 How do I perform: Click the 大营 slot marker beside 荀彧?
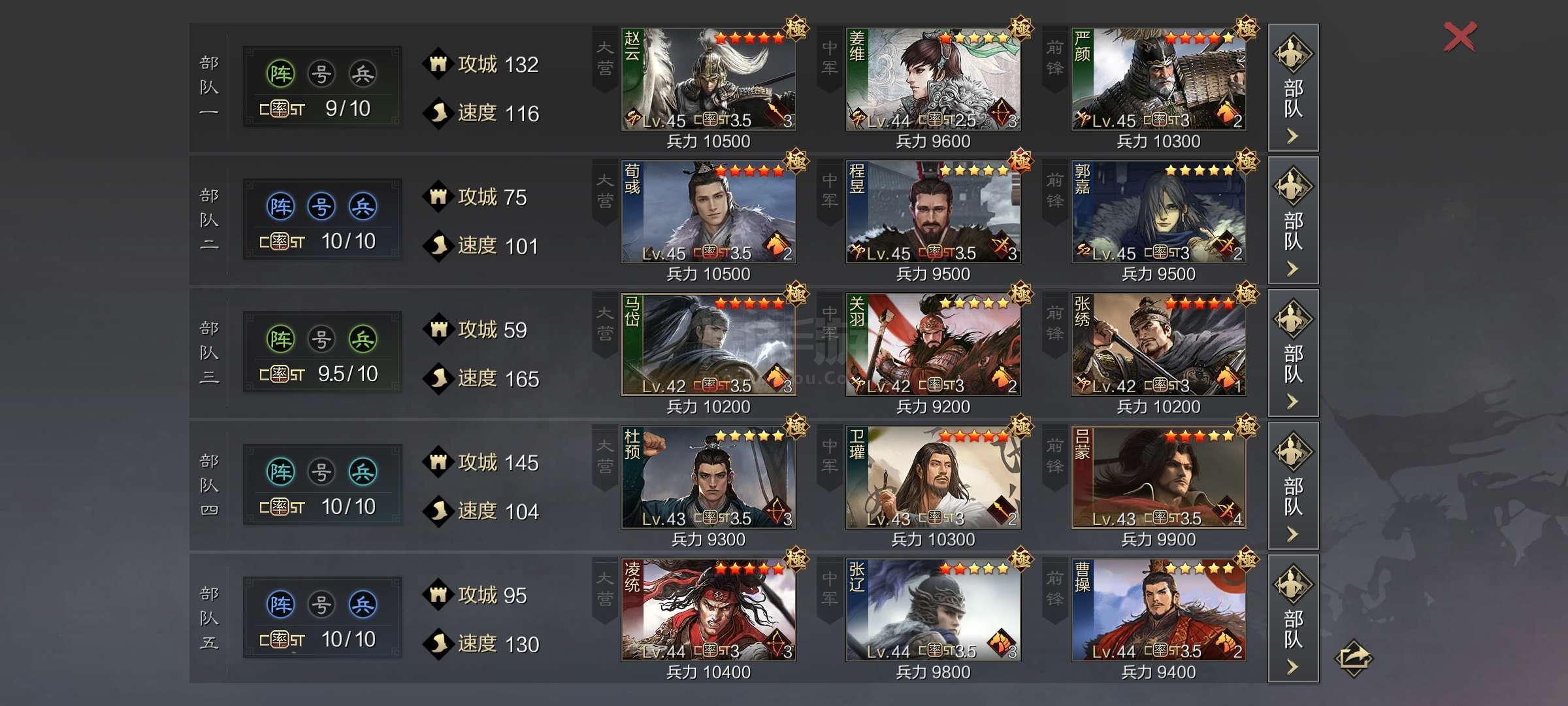tap(605, 191)
